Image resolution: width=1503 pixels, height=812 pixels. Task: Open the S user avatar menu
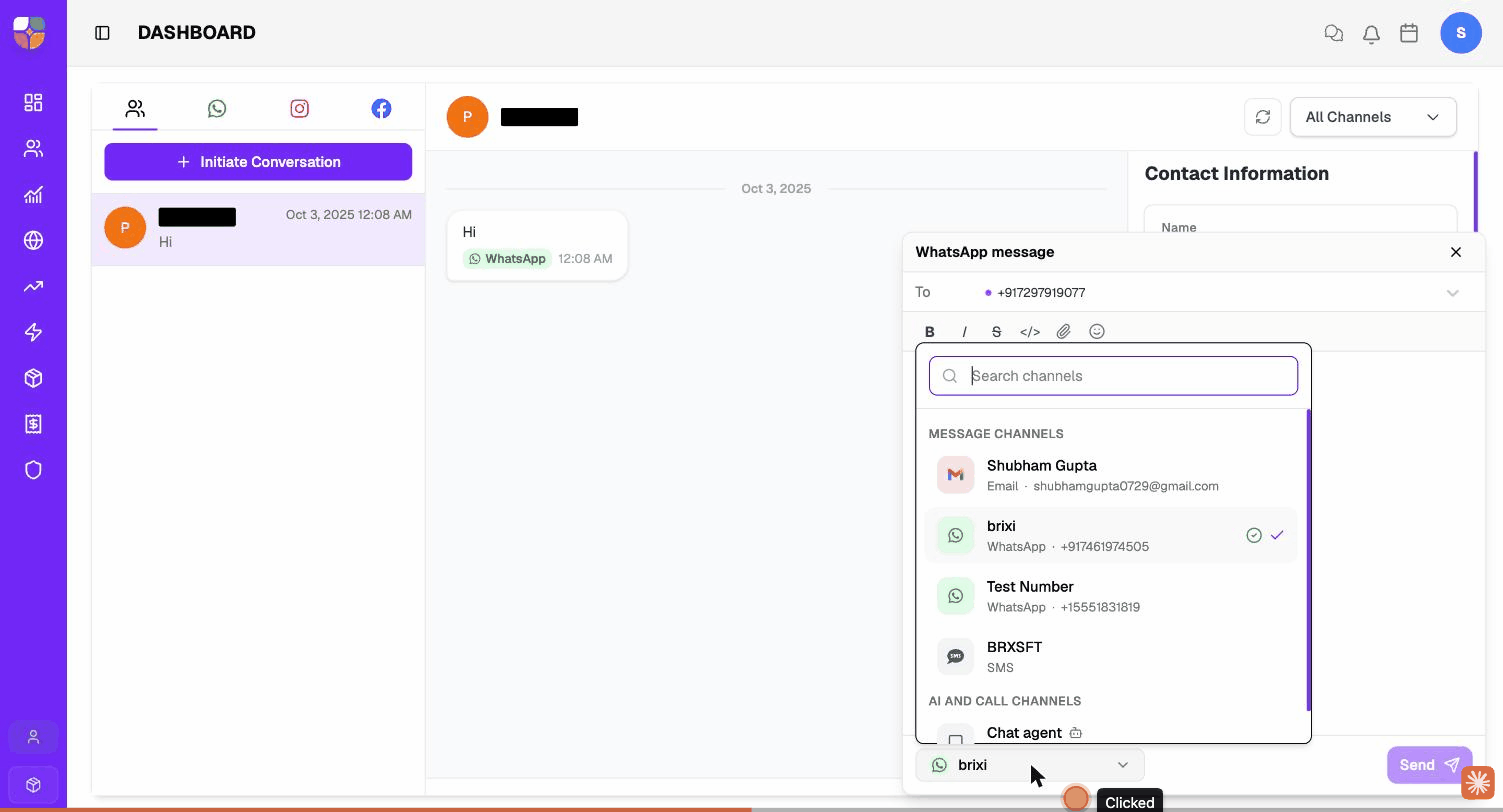pyautogui.click(x=1461, y=33)
